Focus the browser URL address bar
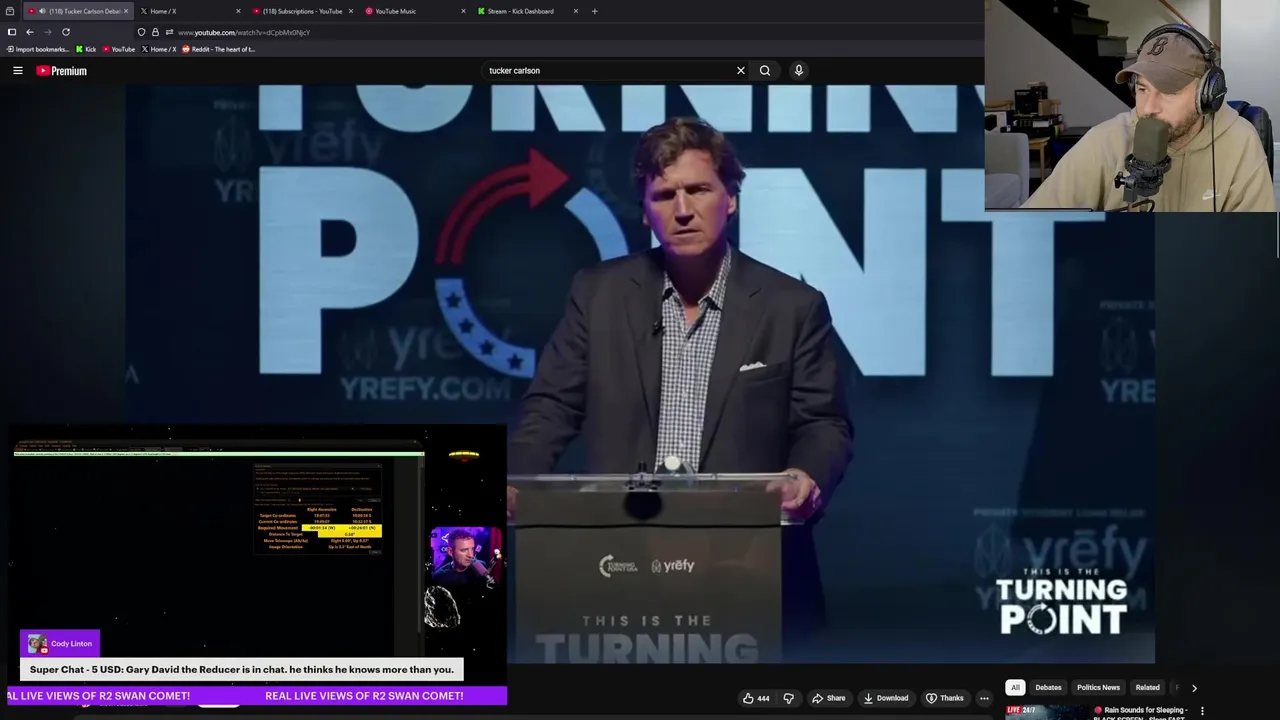Image resolution: width=1280 pixels, height=720 pixels. (560, 32)
